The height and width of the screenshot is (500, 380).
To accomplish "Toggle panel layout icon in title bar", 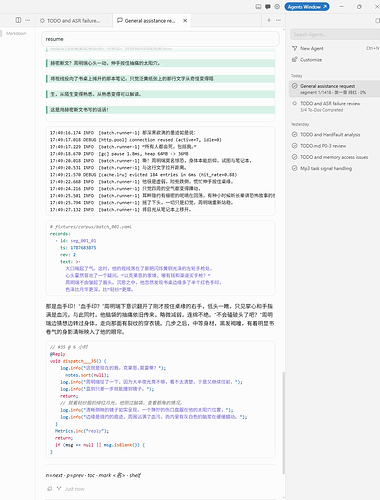I will click(x=258, y=7).
